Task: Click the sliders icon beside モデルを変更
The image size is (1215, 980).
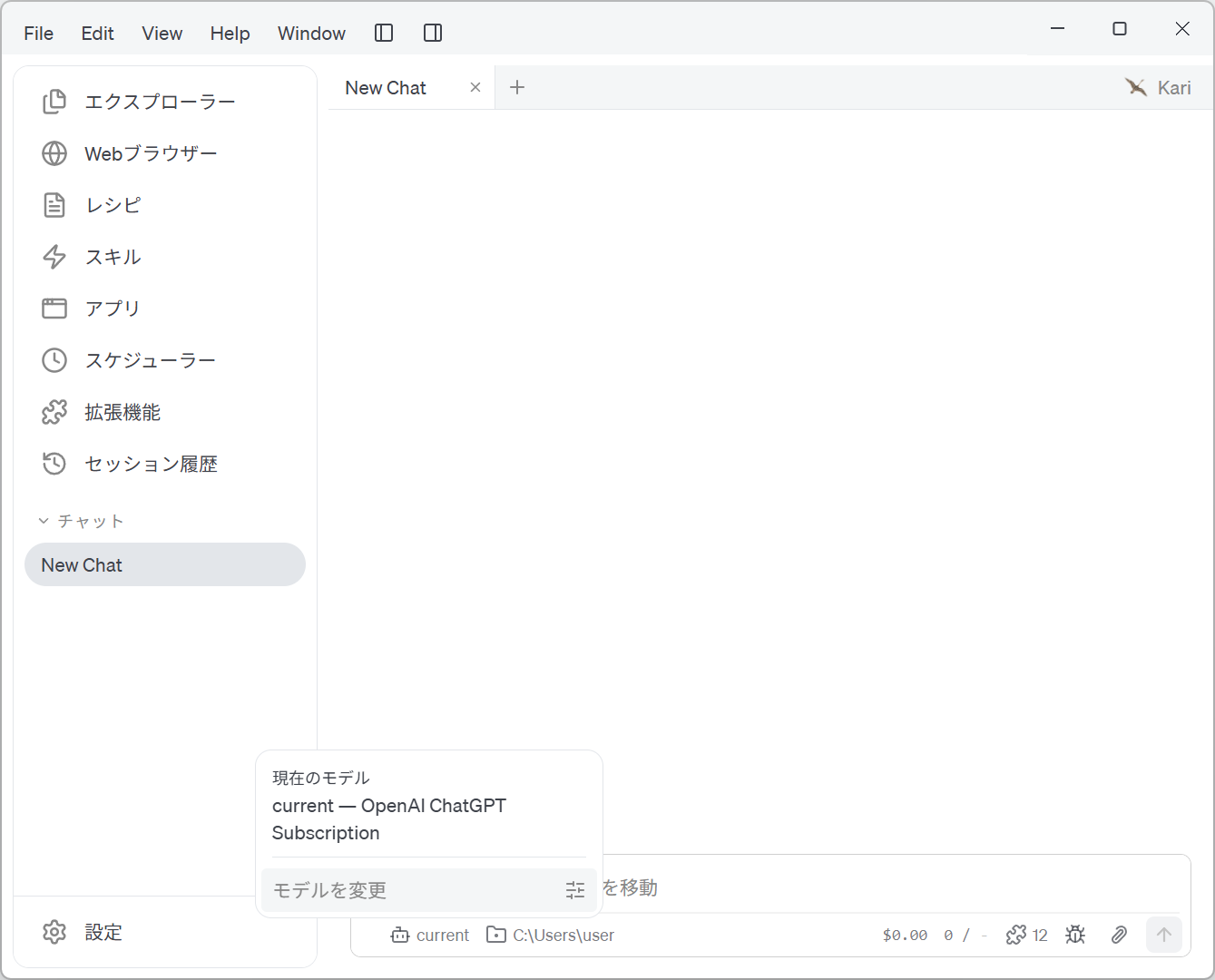Action: [575, 890]
